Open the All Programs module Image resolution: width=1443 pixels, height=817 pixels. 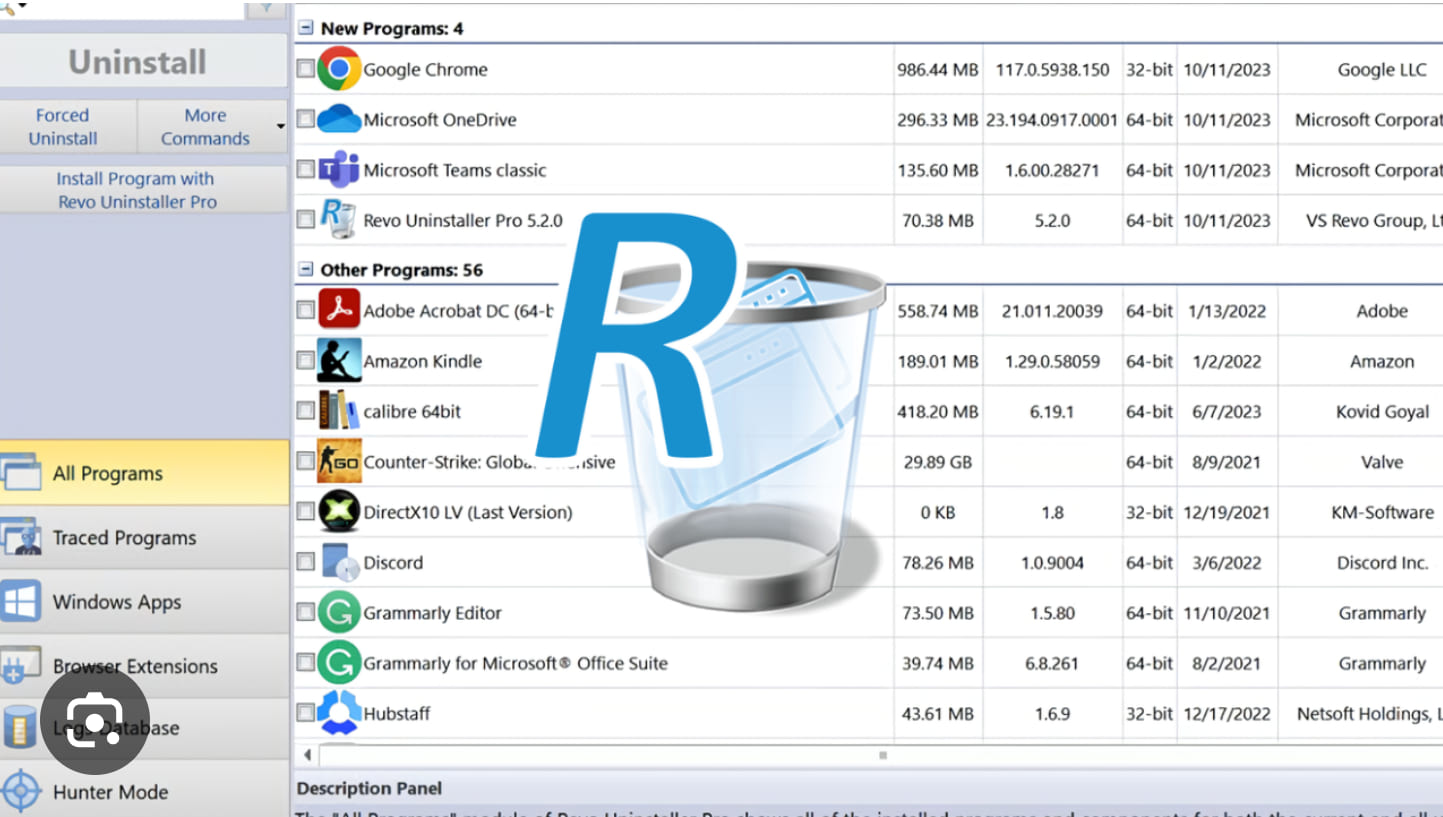[x=144, y=472]
